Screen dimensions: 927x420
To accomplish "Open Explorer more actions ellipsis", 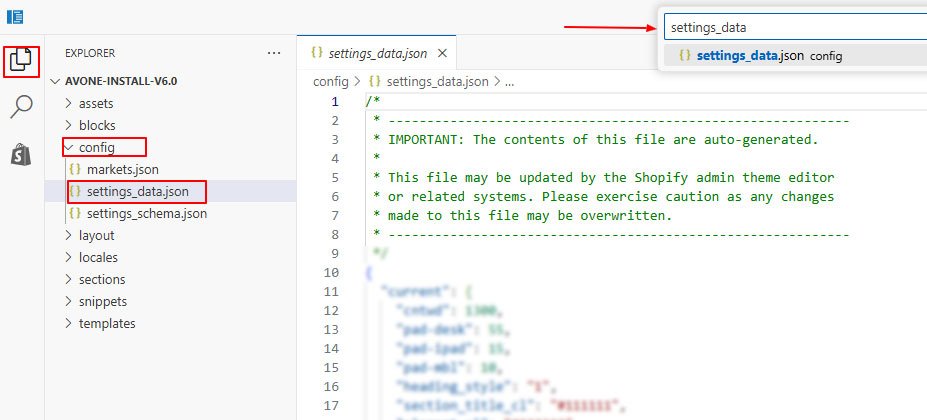I will [274, 53].
